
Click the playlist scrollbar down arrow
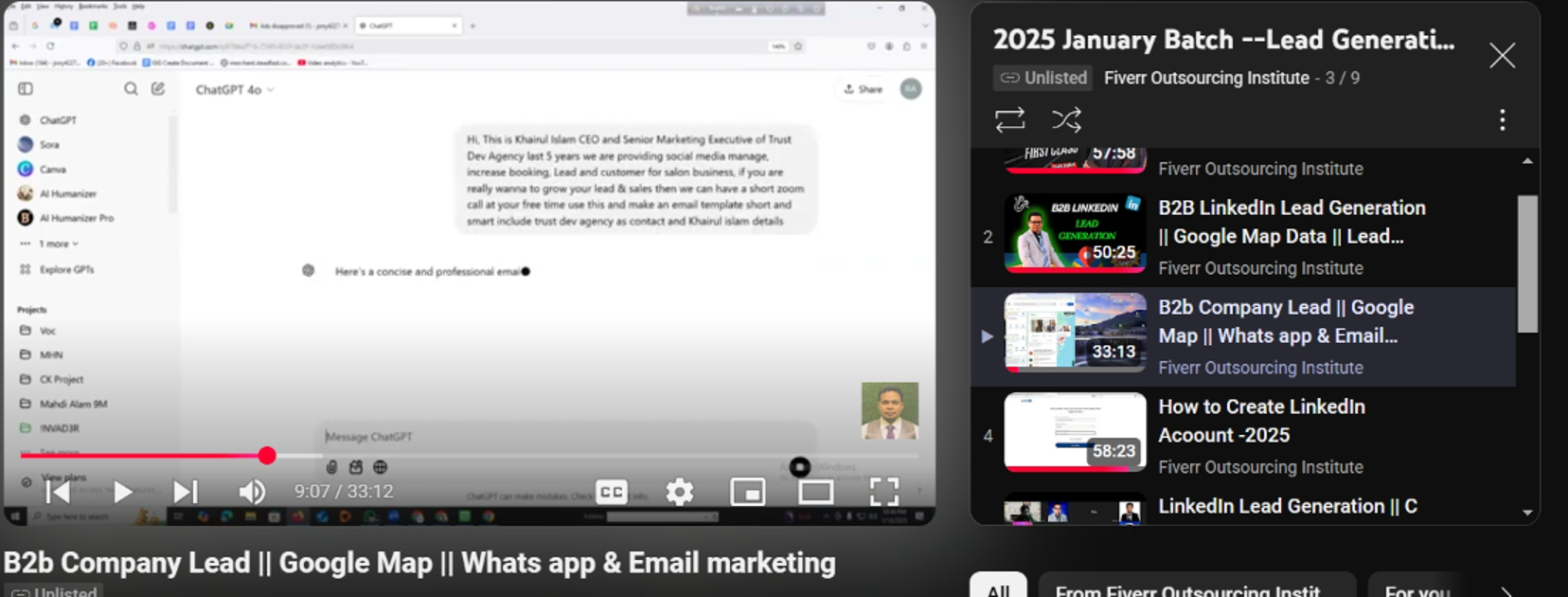[x=1527, y=513]
